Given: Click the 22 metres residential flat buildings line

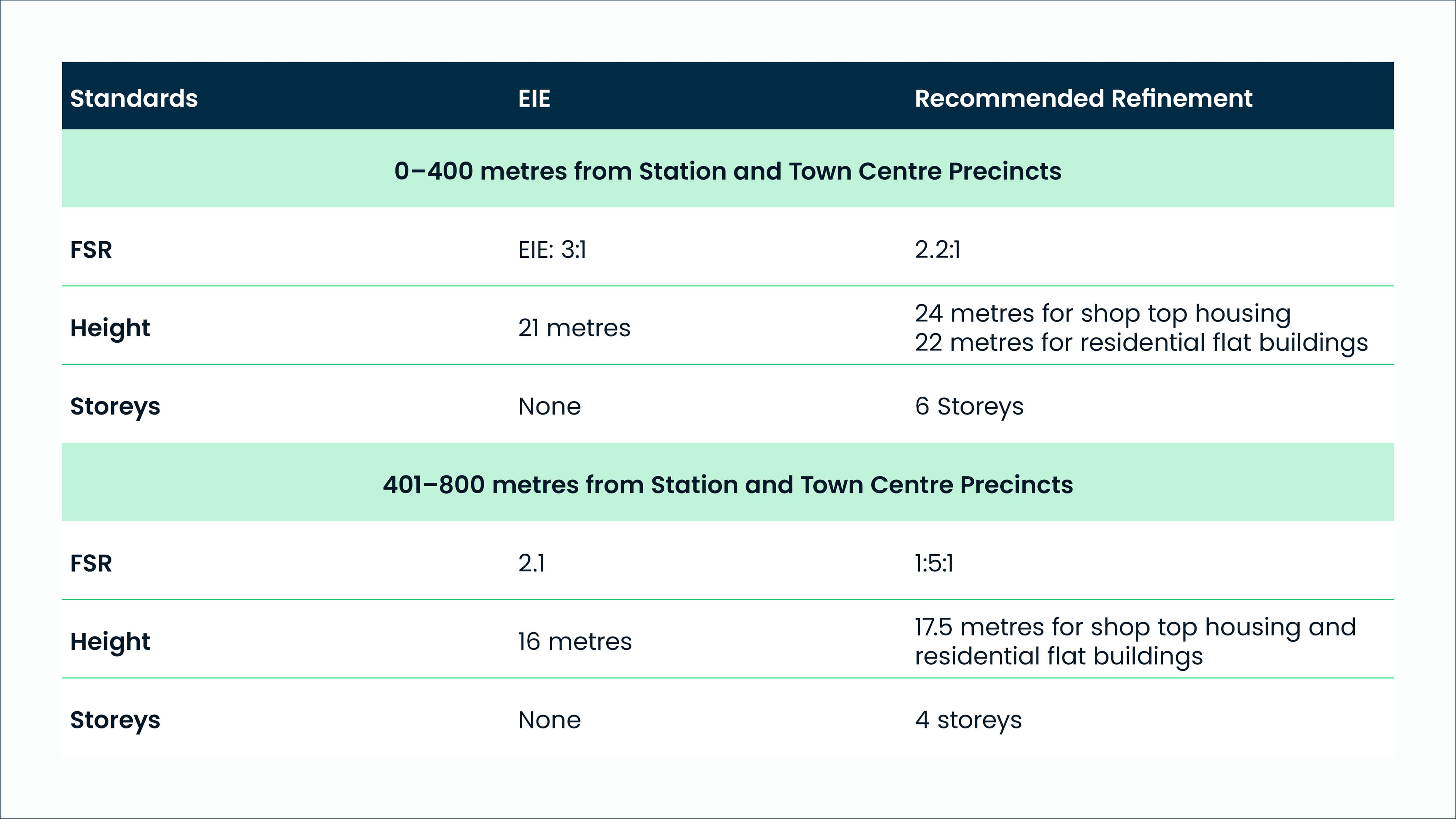Looking at the screenshot, I should (1141, 342).
